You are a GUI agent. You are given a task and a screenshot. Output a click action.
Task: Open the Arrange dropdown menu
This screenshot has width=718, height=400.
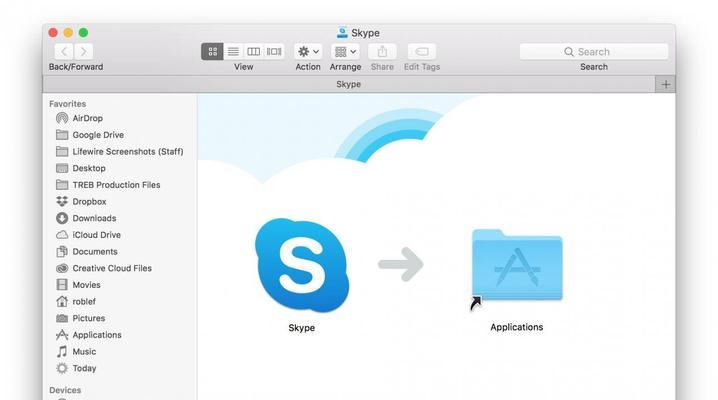pyautogui.click(x=345, y=52)
